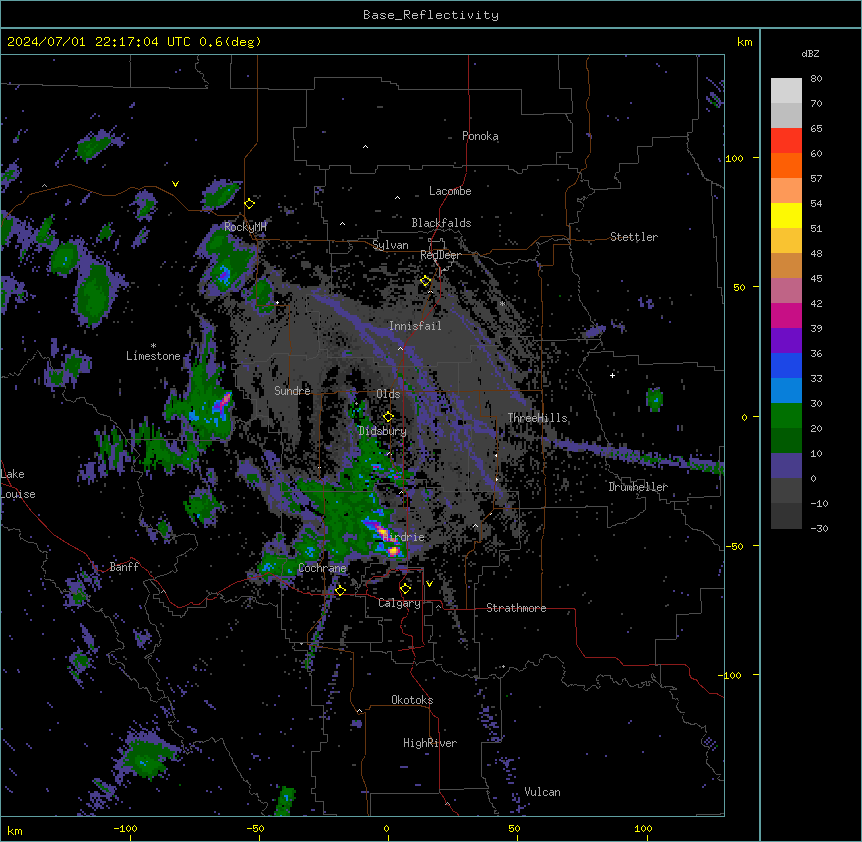Click the Calgary label
This screenshot has width=862, height=842.
click(399, 603)
